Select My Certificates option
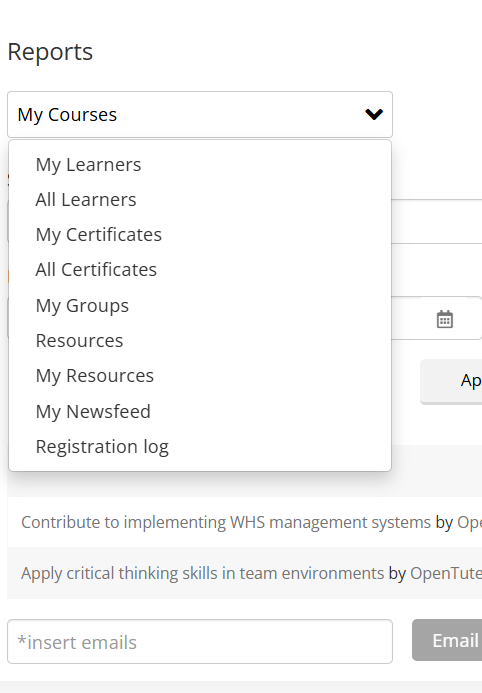This screenshot has height=693, width=482. [x=99, y=235]
